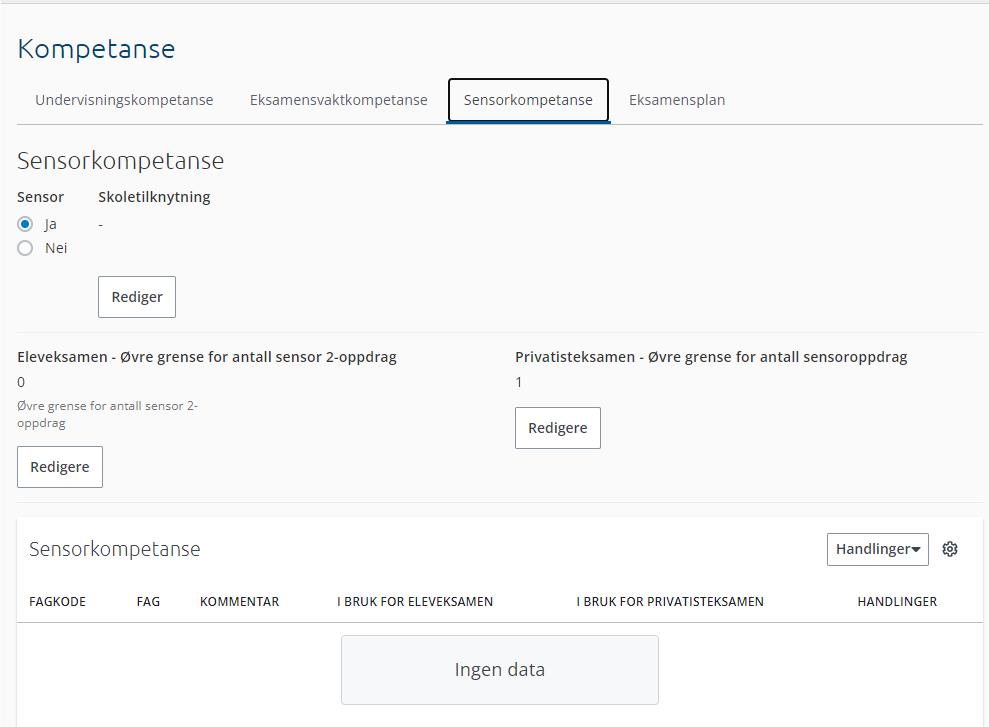Image resolution: width=989 pixels, height=727 pixels.
Task: Sort by the Fag column header
Action: (148, 602)
